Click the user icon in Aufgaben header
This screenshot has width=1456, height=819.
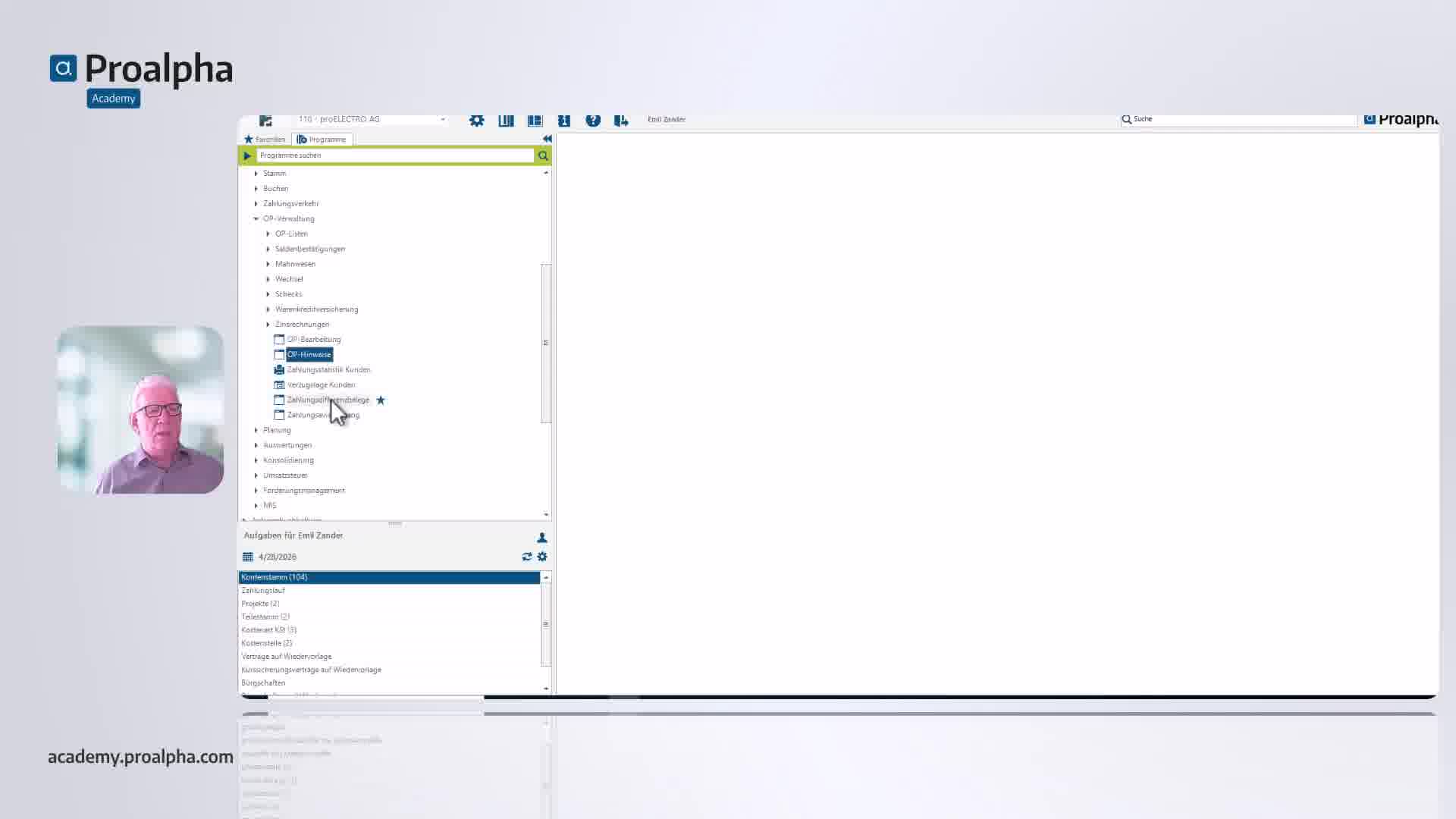(x=542, y=538)
